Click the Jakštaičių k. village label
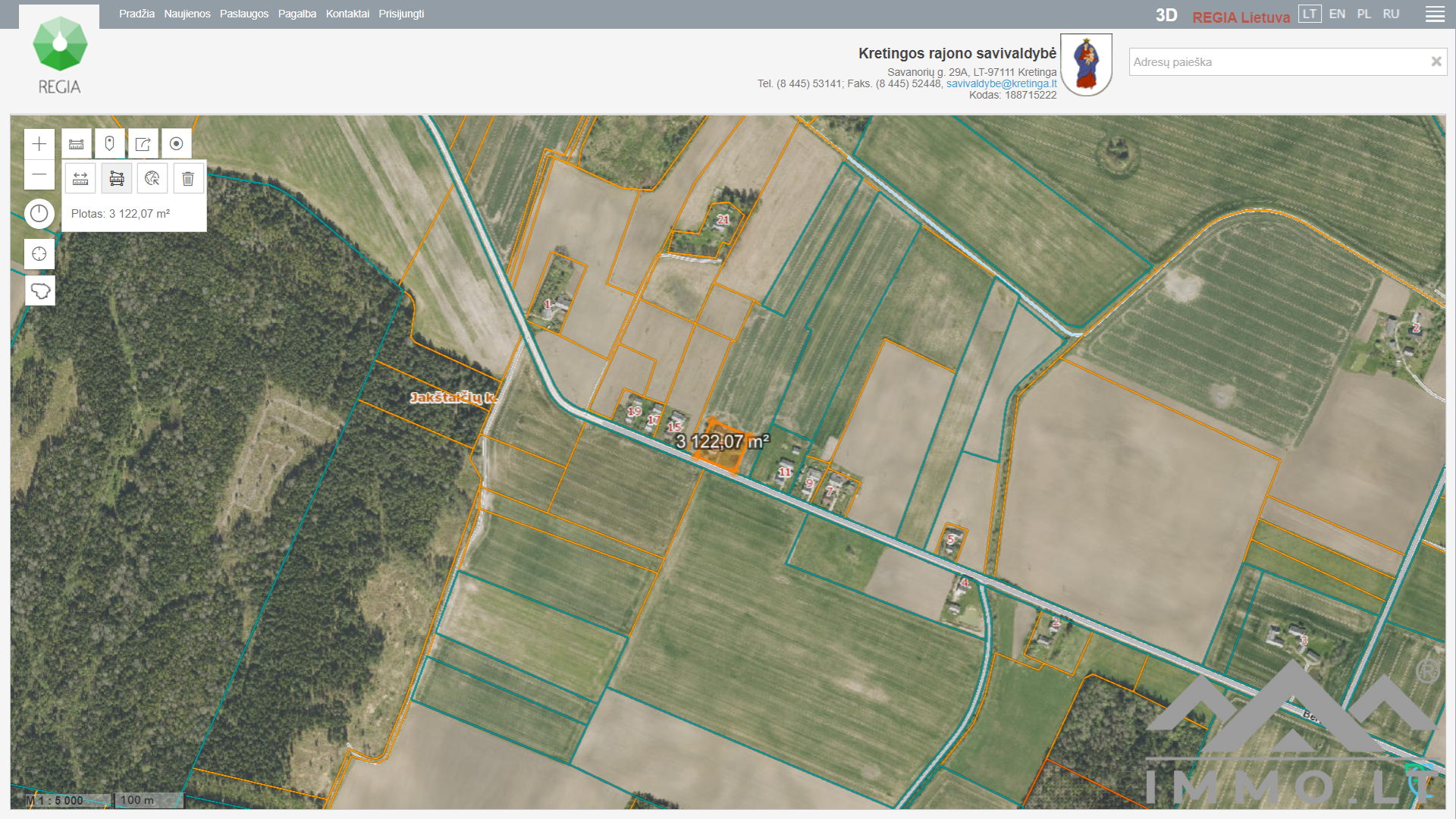The image size is (1456, 819). [x=453, y=397]
